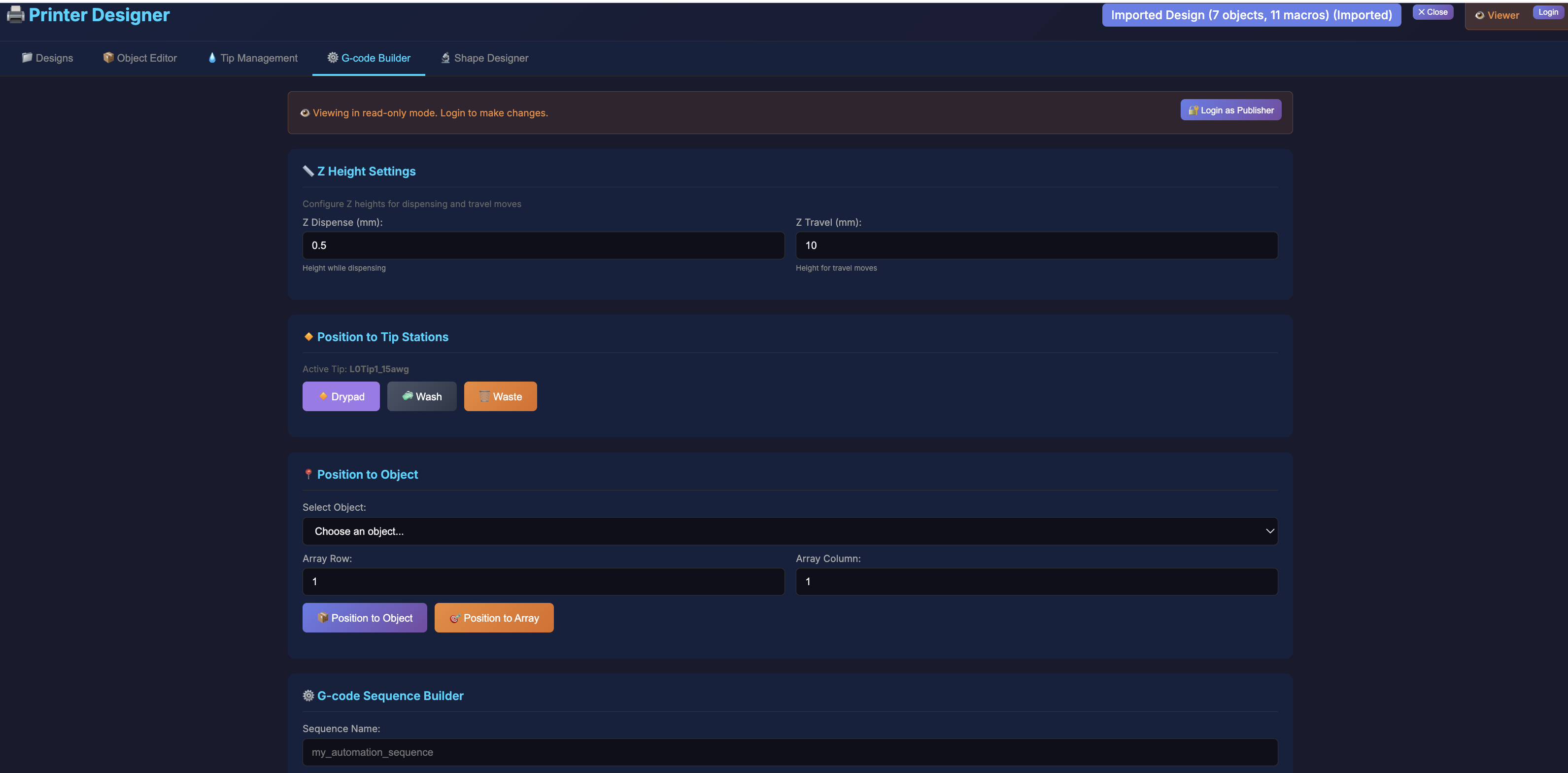Expand the Select Object dropdown
Image resolution: width=1568 pixels, height=773 pixels.
coord(789,531)
